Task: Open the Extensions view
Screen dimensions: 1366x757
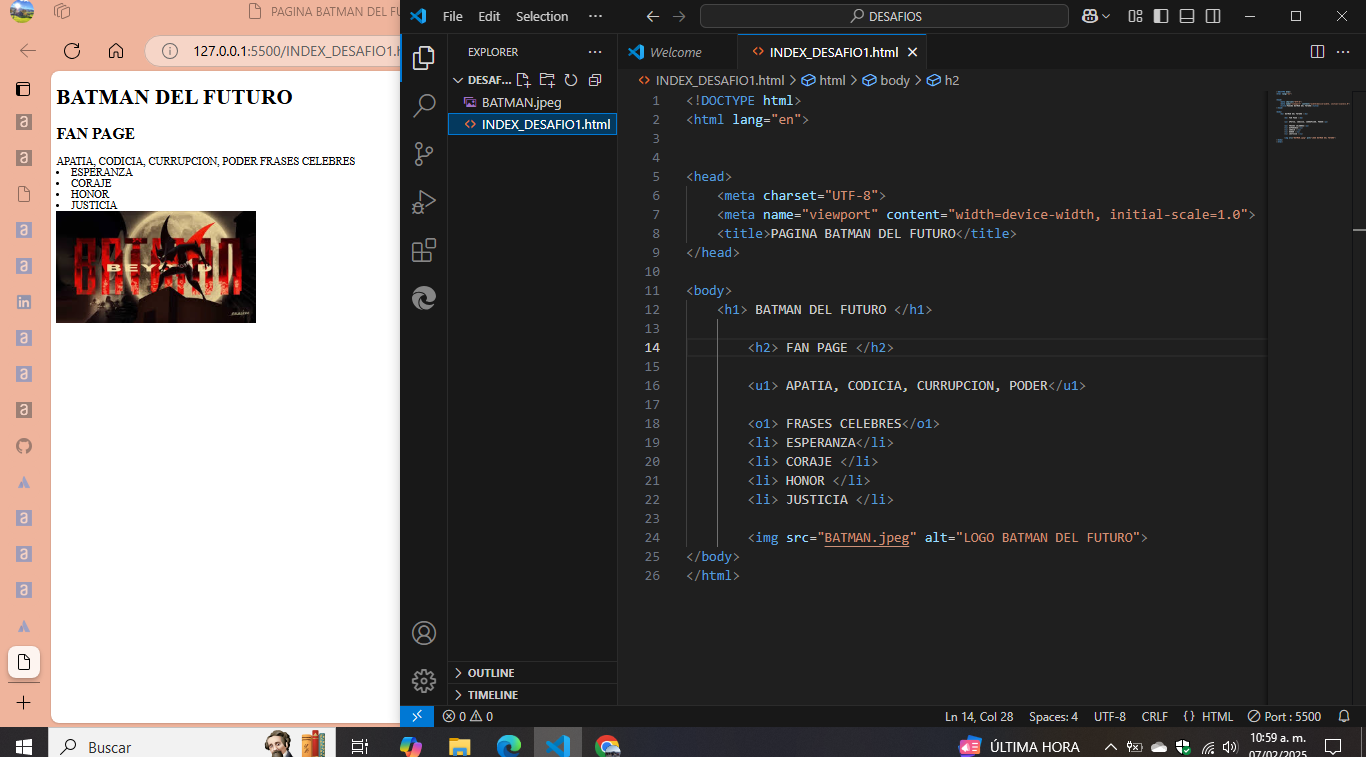Action: tap(424, 249)
